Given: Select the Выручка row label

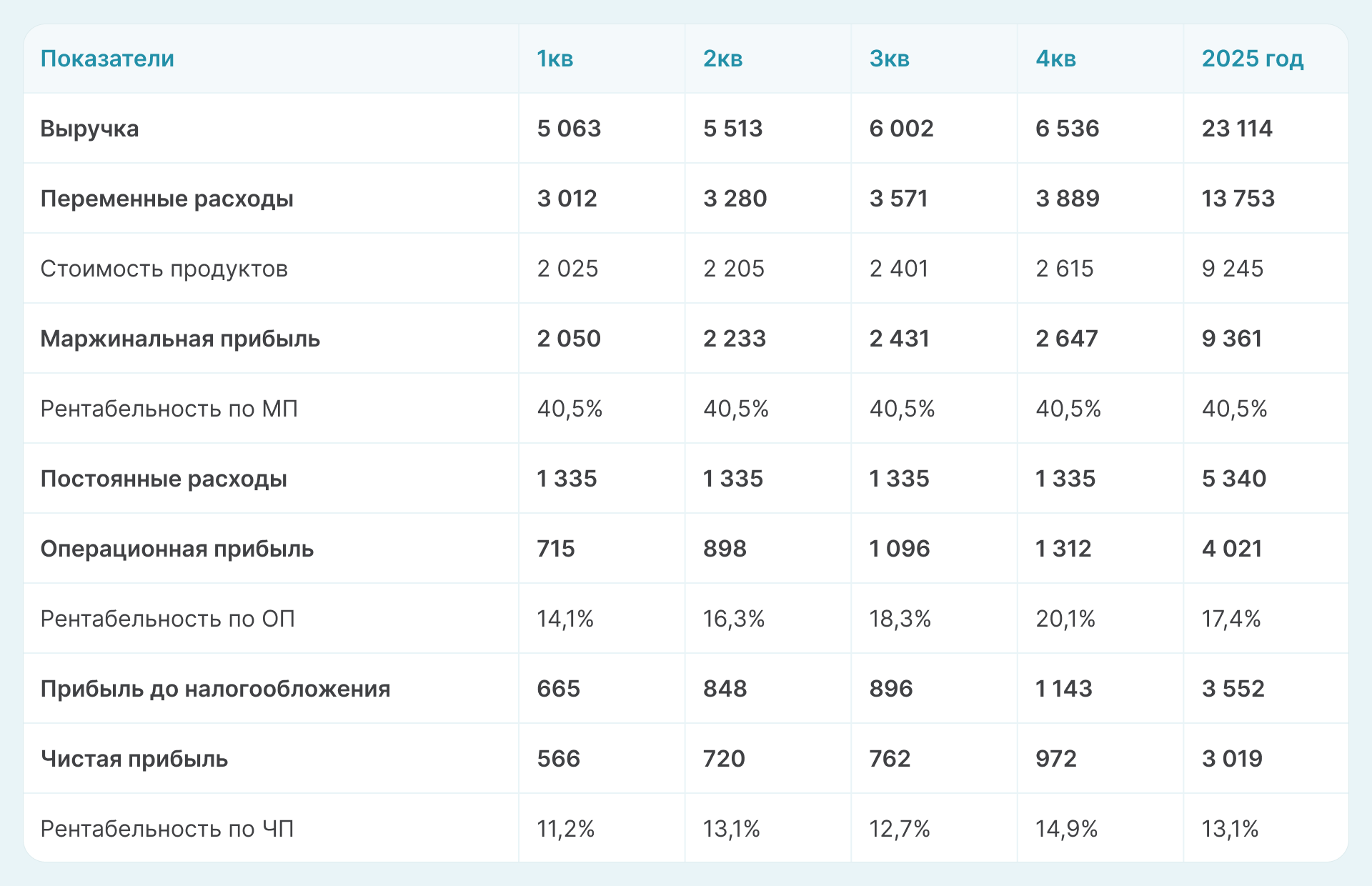Looking at the screenshot, I should click(x=89, y=129).
